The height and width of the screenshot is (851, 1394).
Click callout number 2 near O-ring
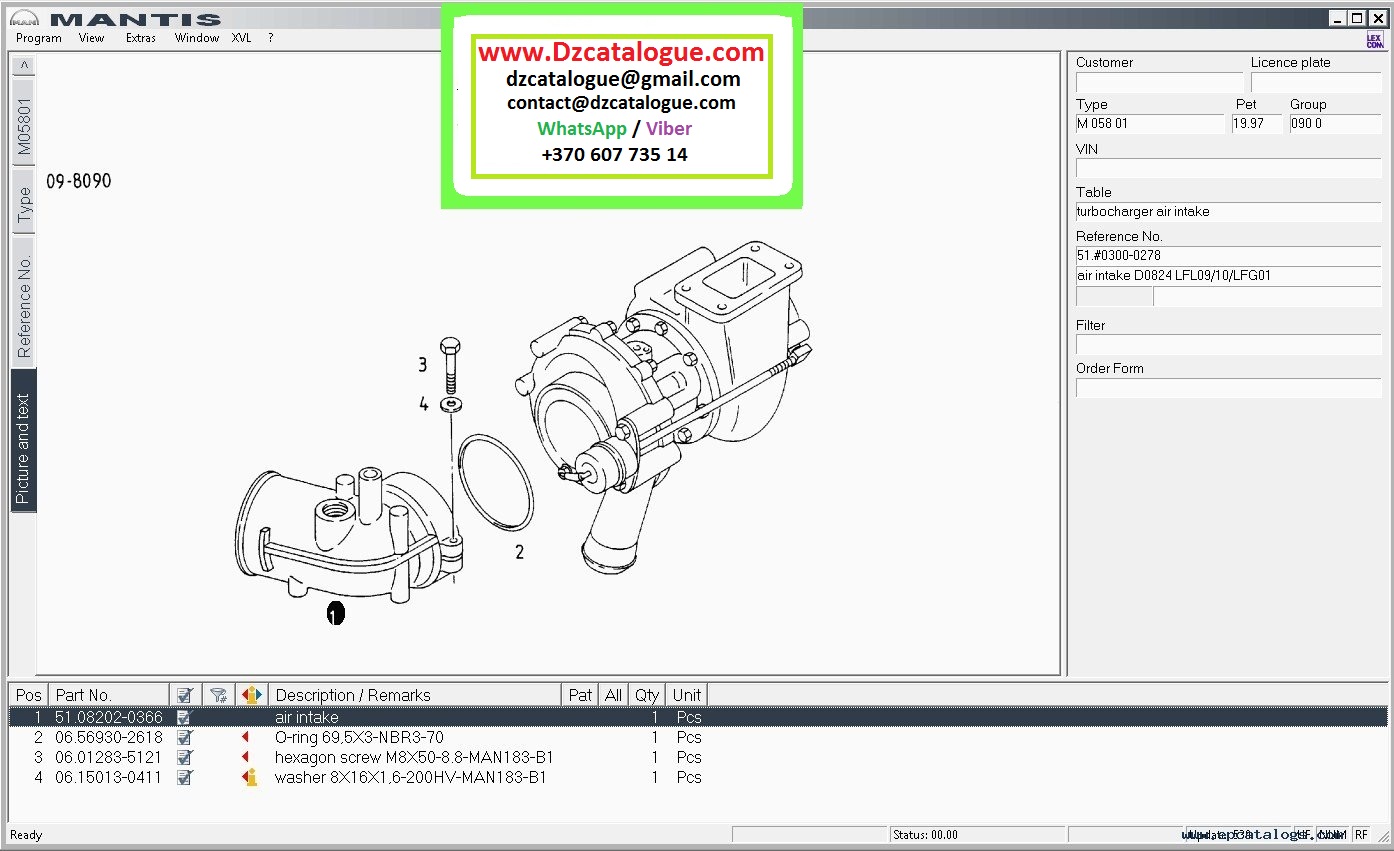pyautogui.click(x=519, y=551)
